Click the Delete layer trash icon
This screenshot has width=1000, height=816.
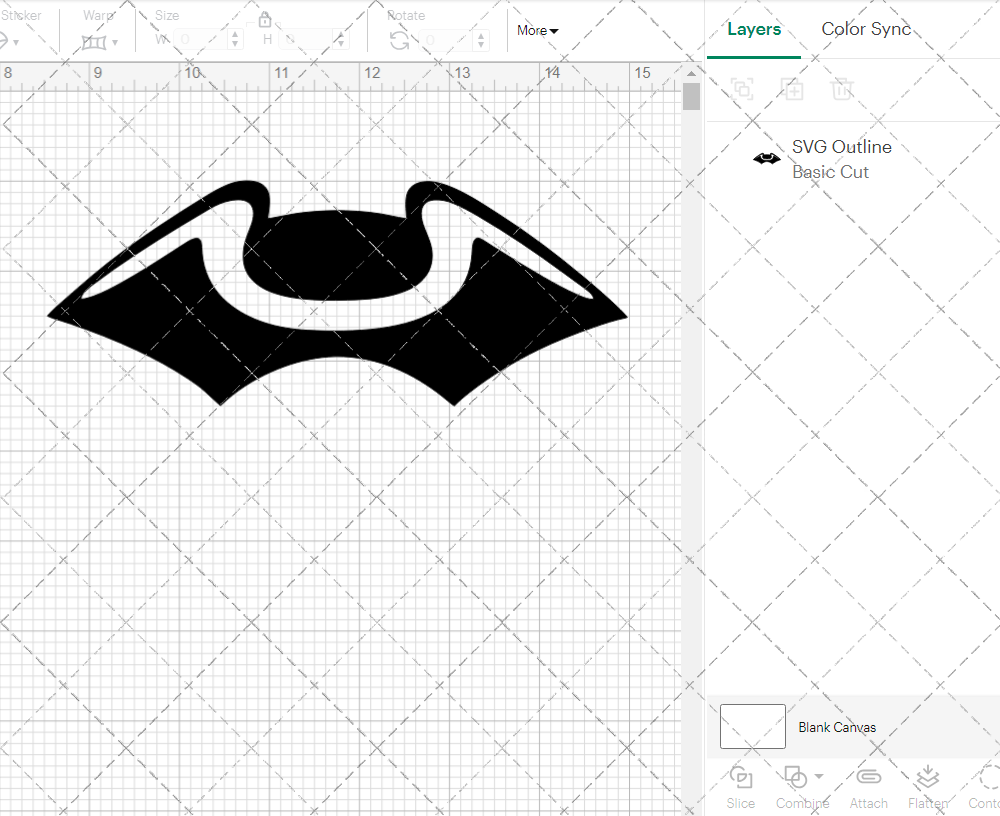842,89
